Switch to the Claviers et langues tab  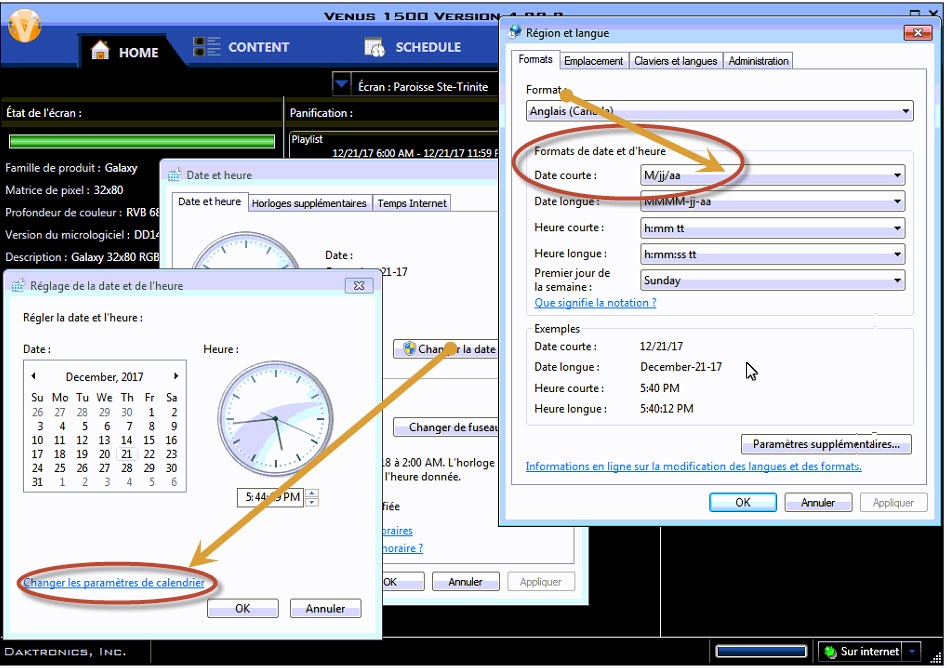coord(675,61)
